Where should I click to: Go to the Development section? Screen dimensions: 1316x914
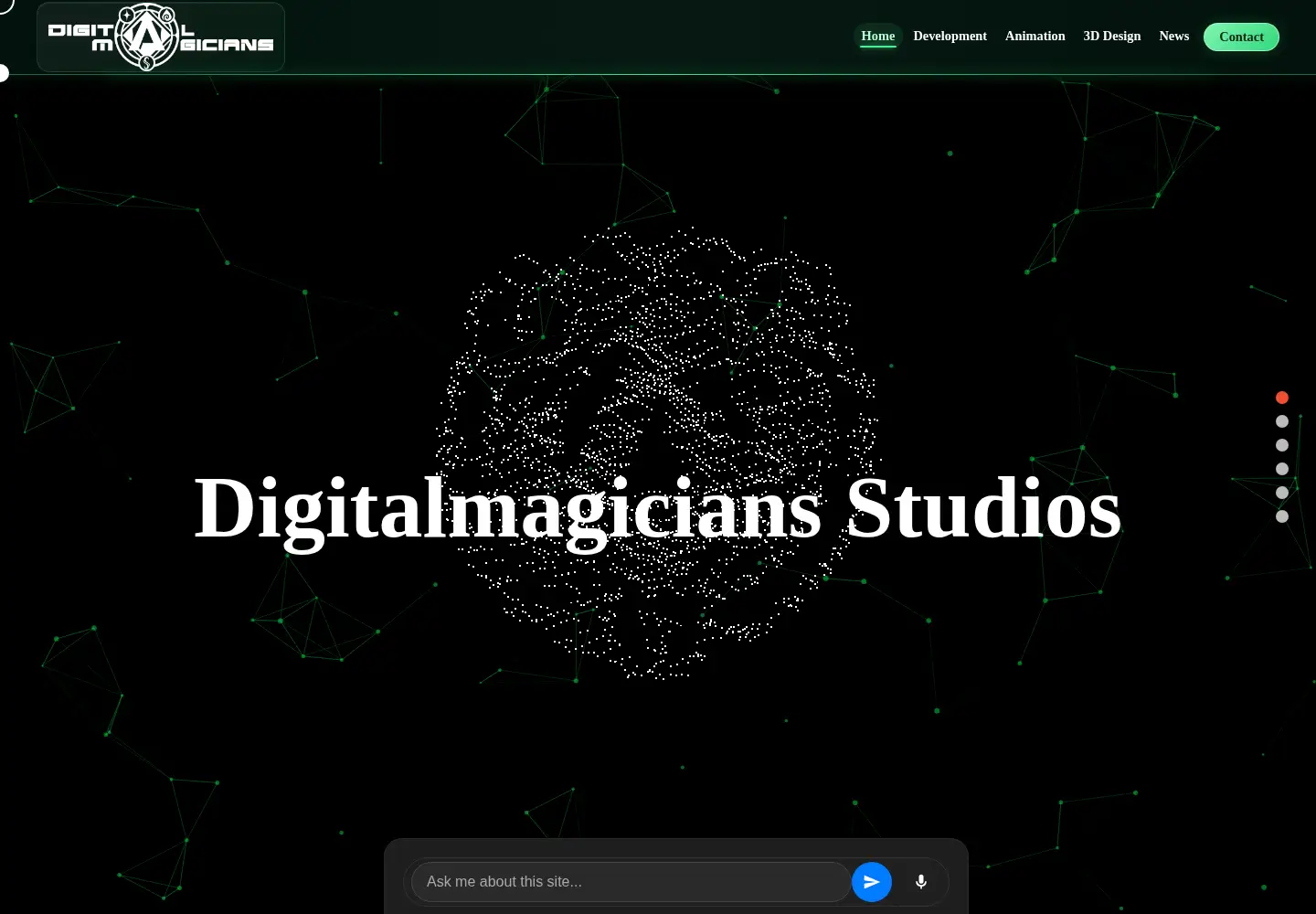(x=950, y=37)
